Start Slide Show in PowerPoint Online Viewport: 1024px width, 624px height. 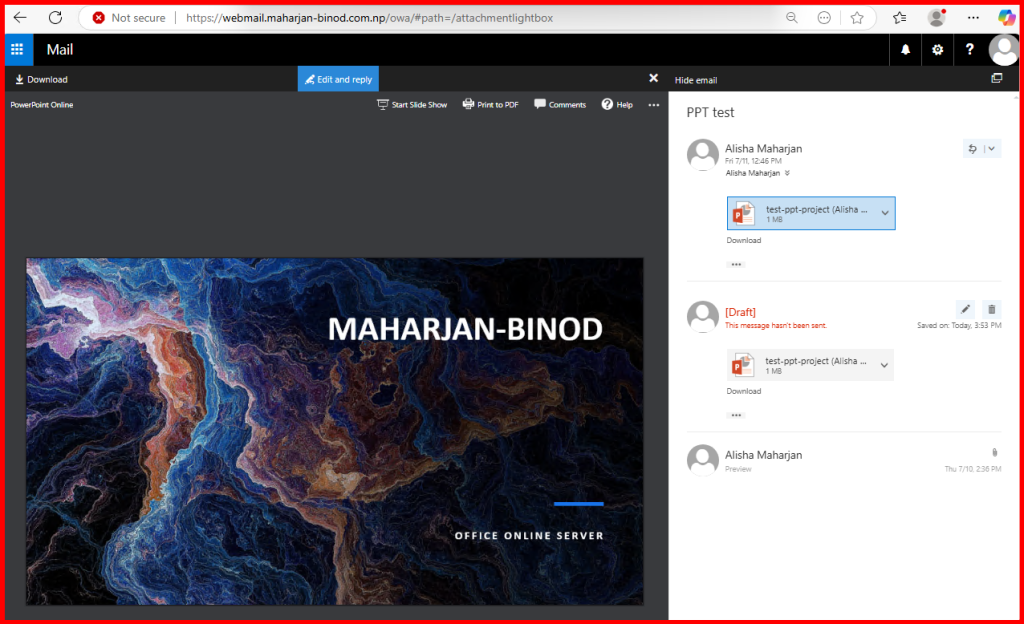[x=412, y=104]
